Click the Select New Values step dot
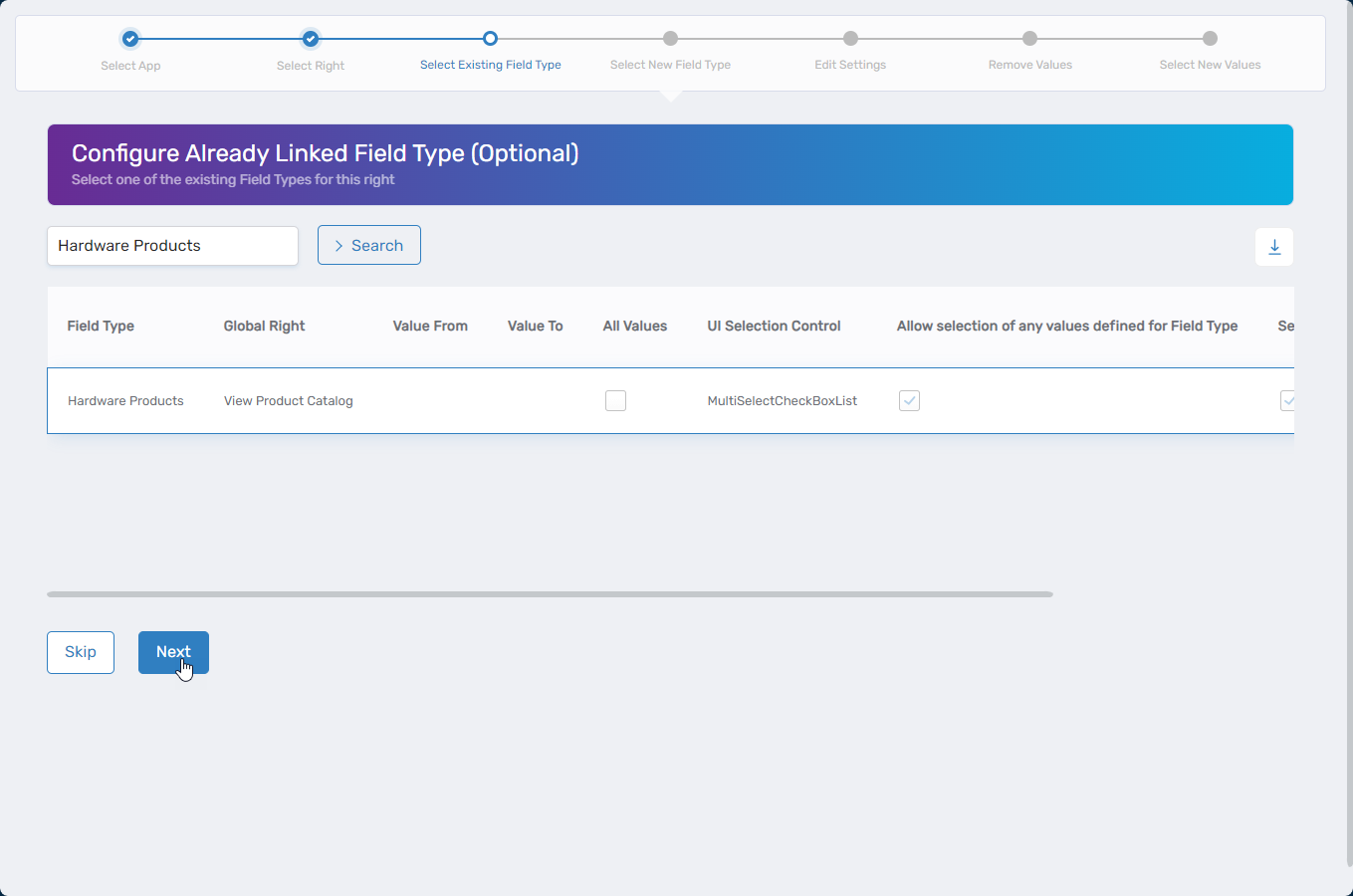 pos(1210,39)
